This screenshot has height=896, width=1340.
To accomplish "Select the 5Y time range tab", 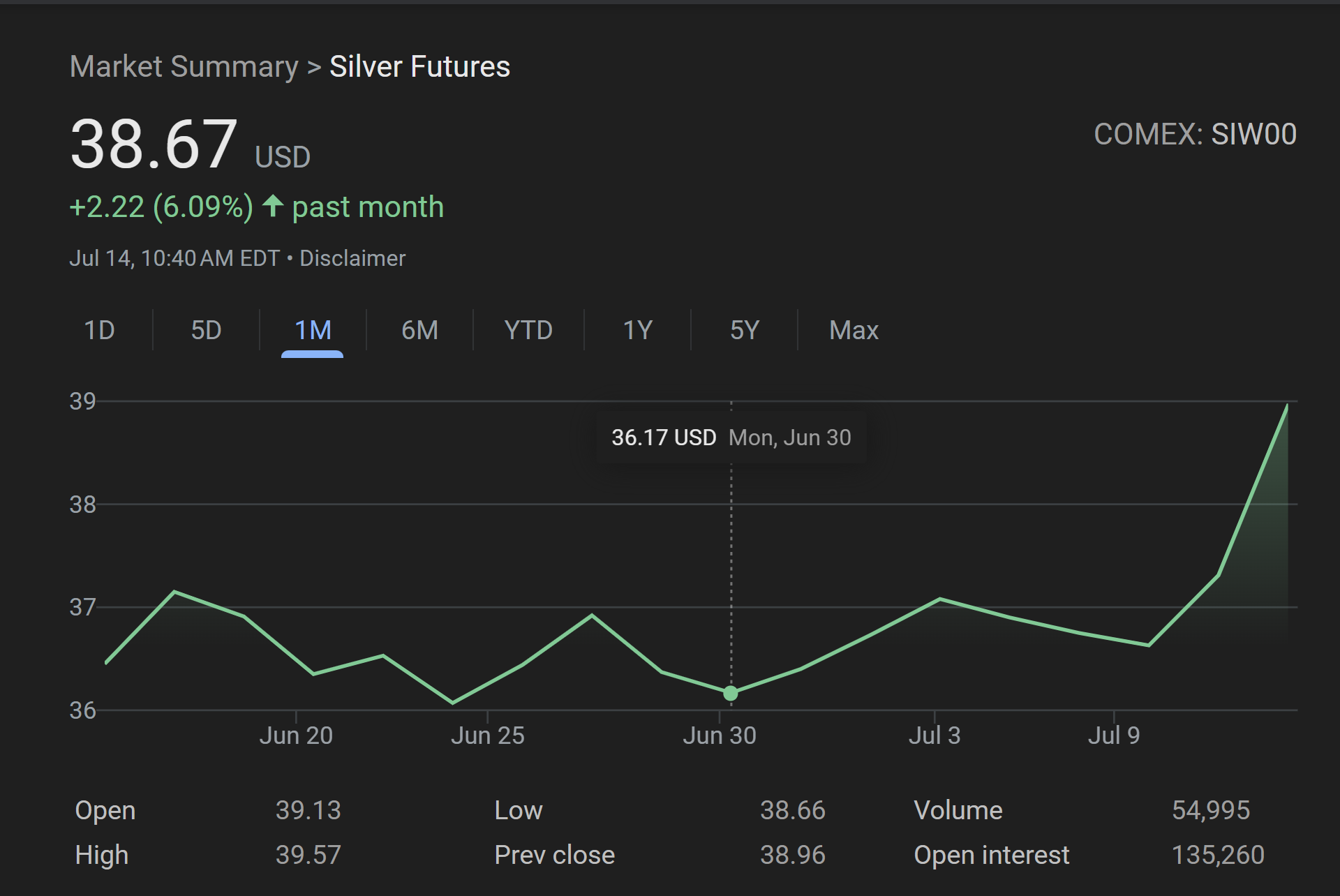I will click(x=744, y=330).
